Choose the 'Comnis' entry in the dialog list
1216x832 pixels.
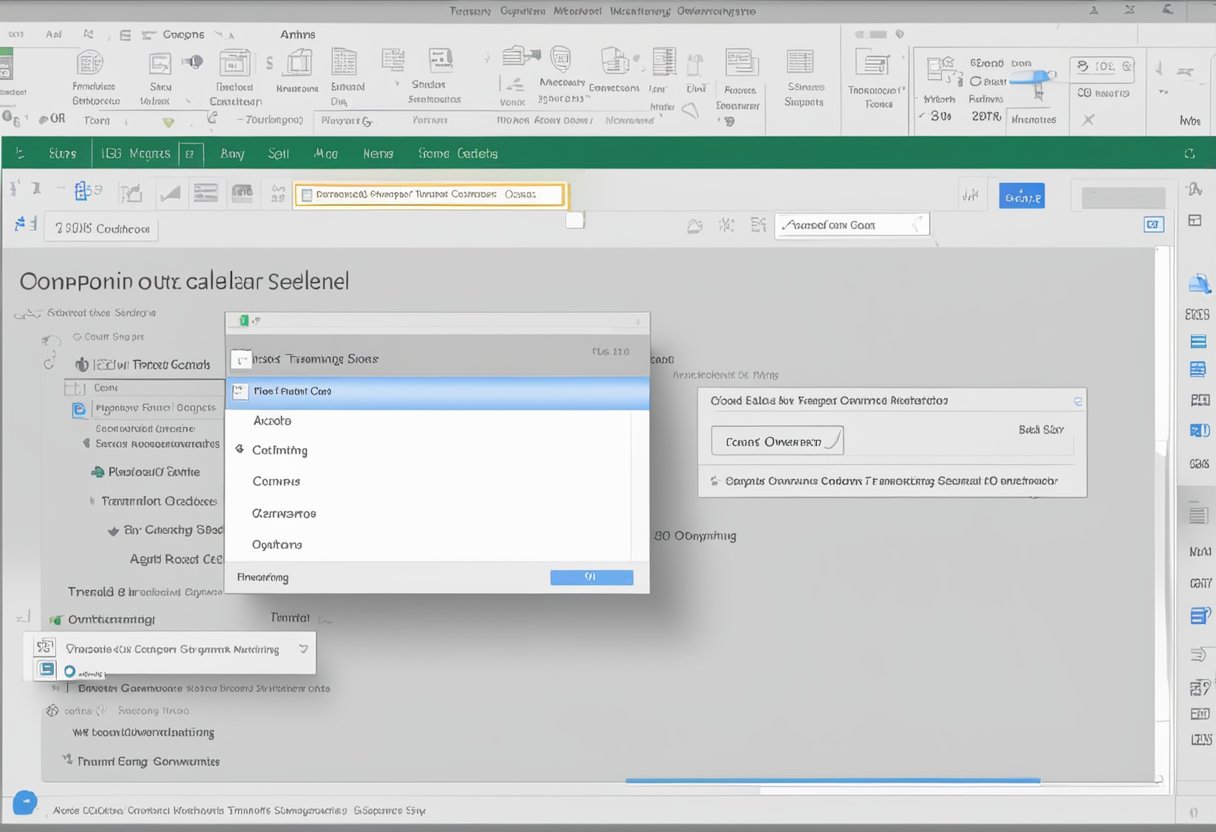[276, 481]
